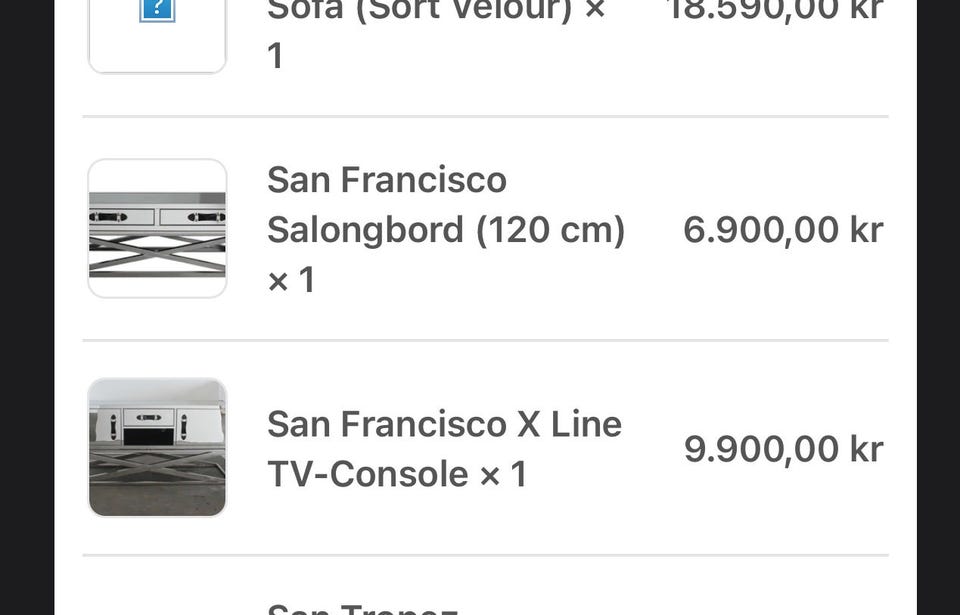
Task: Select the Sofa quantity number 1
Action: point(275,56)
